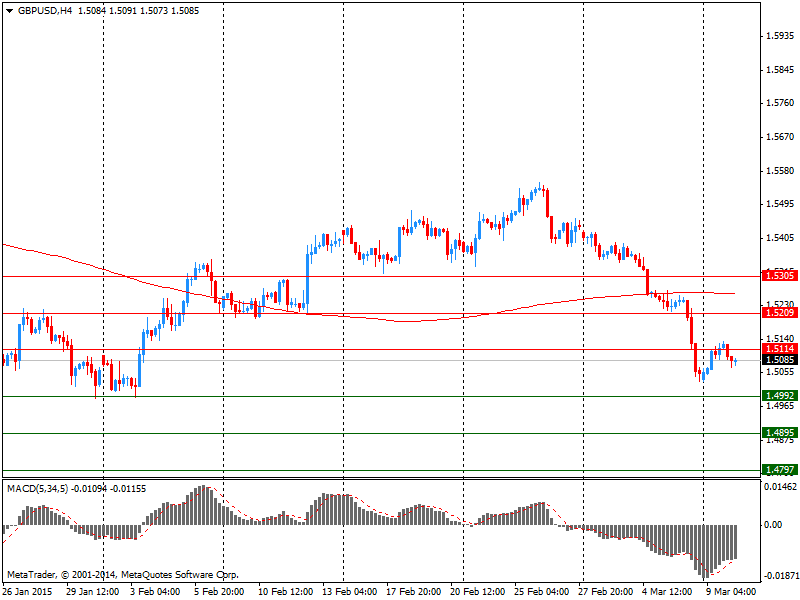Click the 29 Jan 12:00 time label
Image resolution: width=800 pixels, height=600 pixels.
(x=93, y=592)
